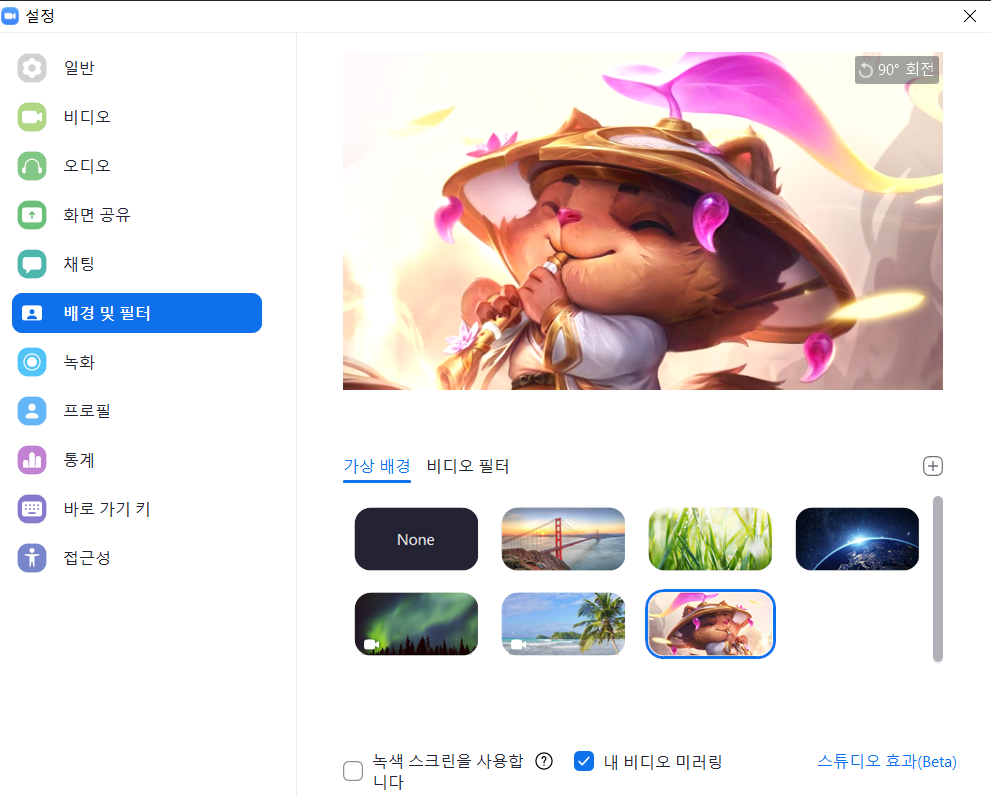991x796 pixels.
Task: Open the 통계 statistics chart icon
Action: (x=32, y=460)
